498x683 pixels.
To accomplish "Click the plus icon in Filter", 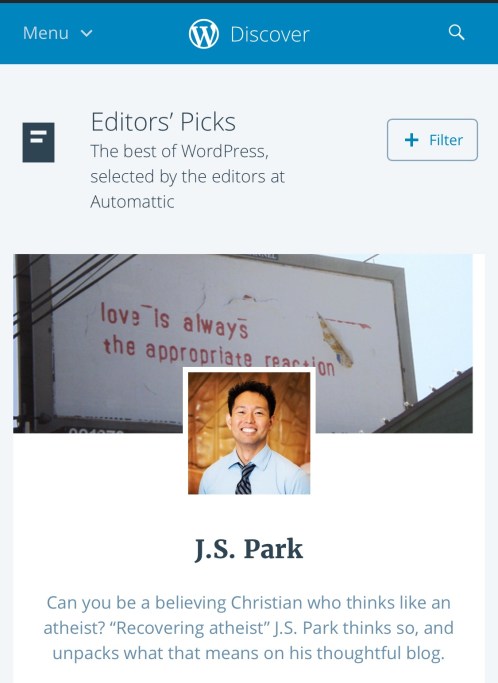I will point(411,140).
